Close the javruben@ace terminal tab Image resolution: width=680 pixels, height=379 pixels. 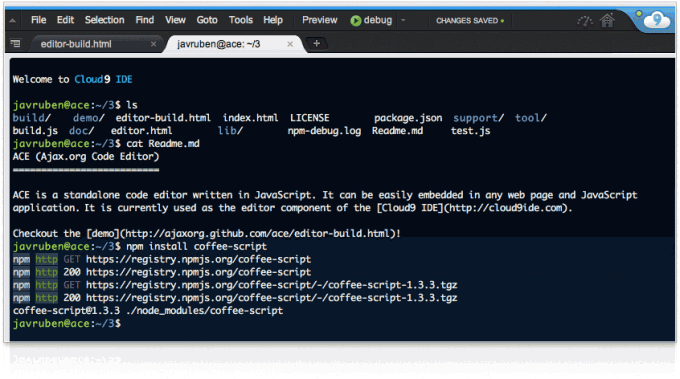point(290,44)
